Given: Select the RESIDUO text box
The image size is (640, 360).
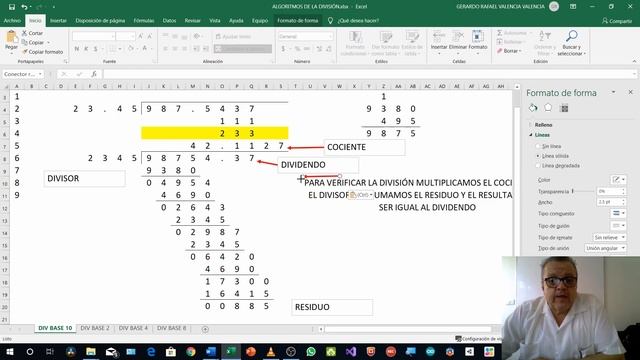Looking at the screenshot, I should click(x=332, y=307).
